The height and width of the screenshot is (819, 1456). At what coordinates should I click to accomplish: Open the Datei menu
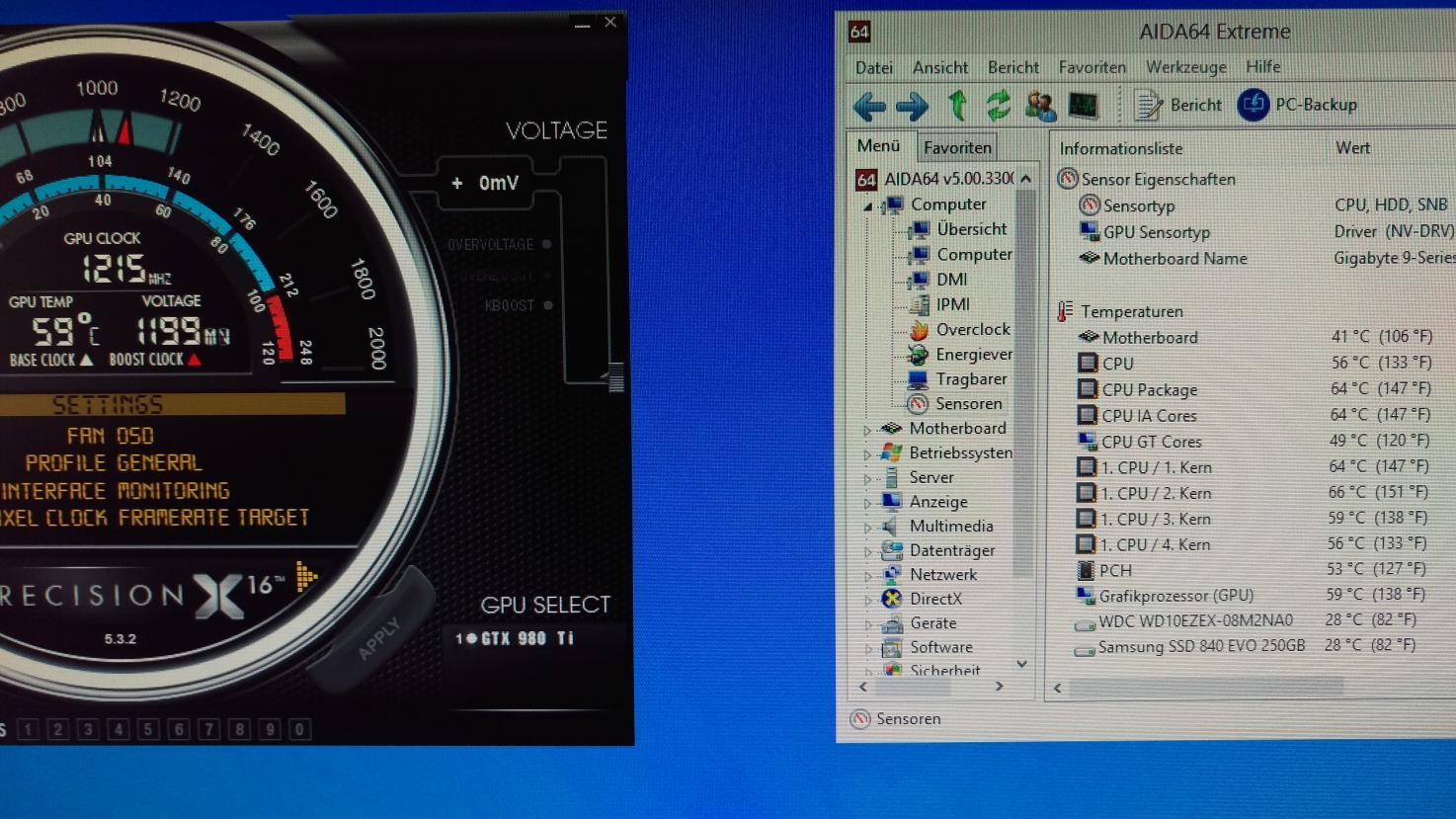click(874, 67)
